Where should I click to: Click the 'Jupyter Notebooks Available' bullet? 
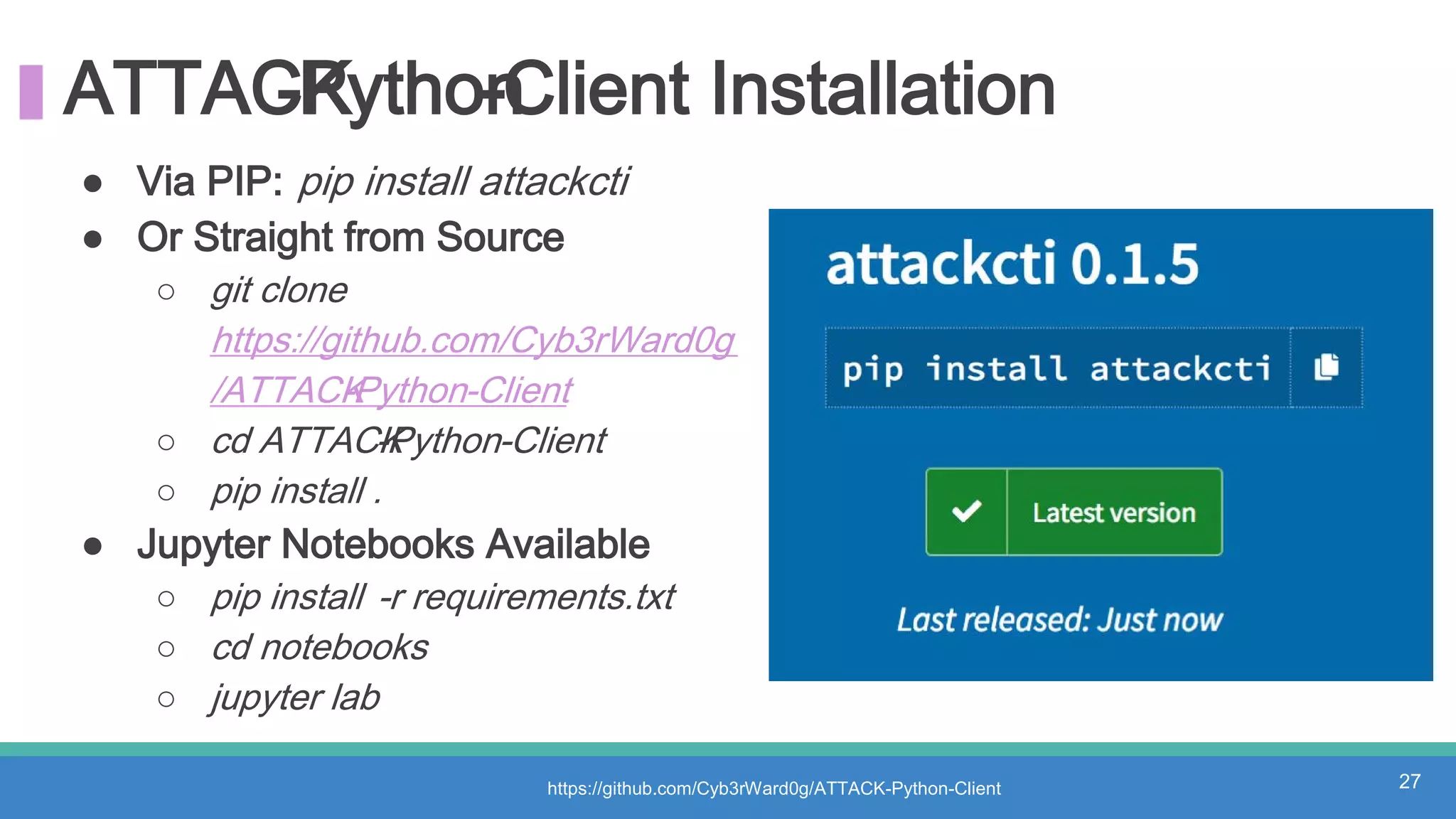393,545
